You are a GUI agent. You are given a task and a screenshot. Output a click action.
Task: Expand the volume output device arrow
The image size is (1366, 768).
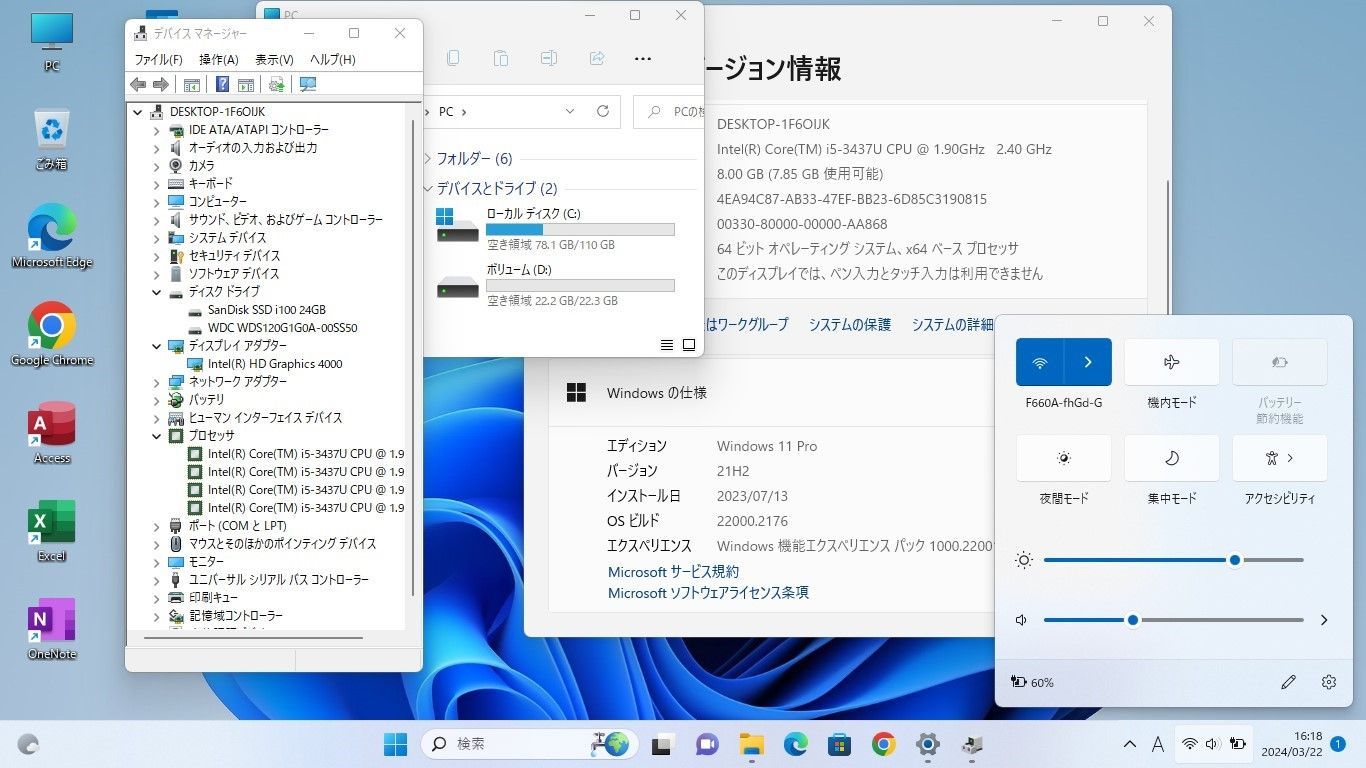[1324, 620]
